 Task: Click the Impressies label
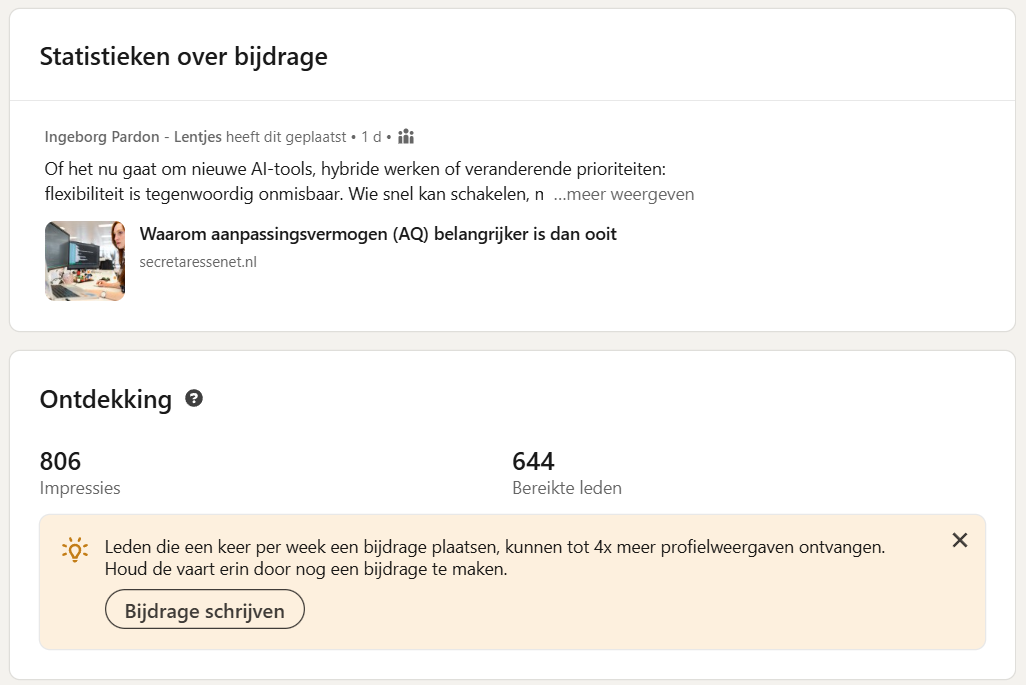pos(80,488)
